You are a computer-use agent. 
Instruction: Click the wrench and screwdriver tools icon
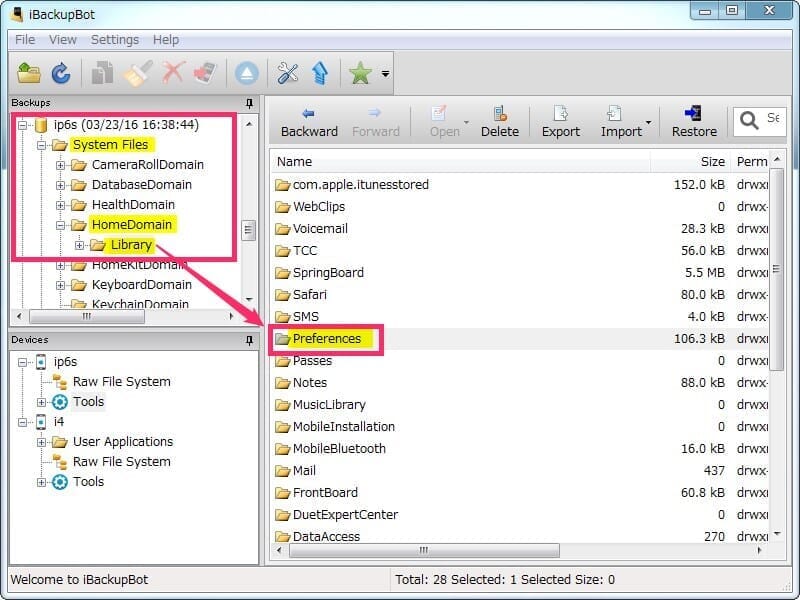click(288, 73)
